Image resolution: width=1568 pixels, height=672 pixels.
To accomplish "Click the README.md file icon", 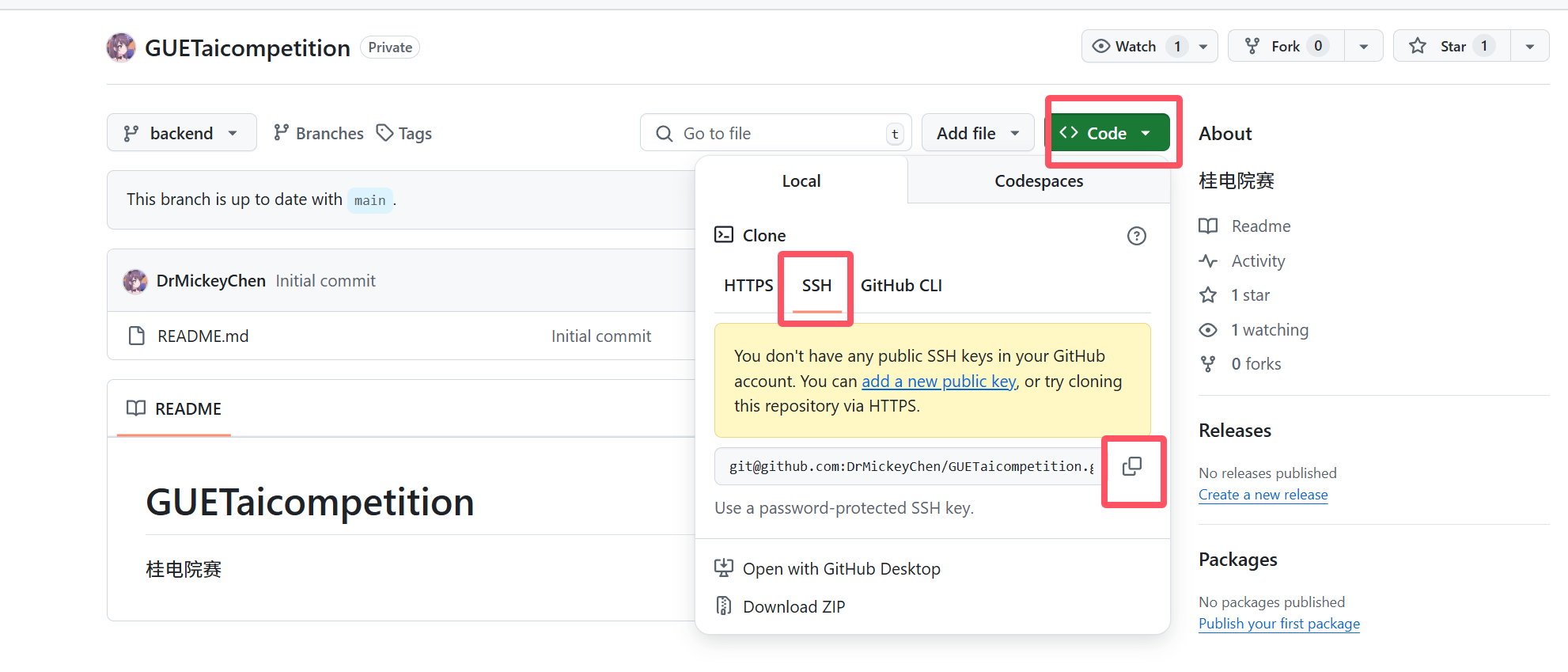I will 137,336.
